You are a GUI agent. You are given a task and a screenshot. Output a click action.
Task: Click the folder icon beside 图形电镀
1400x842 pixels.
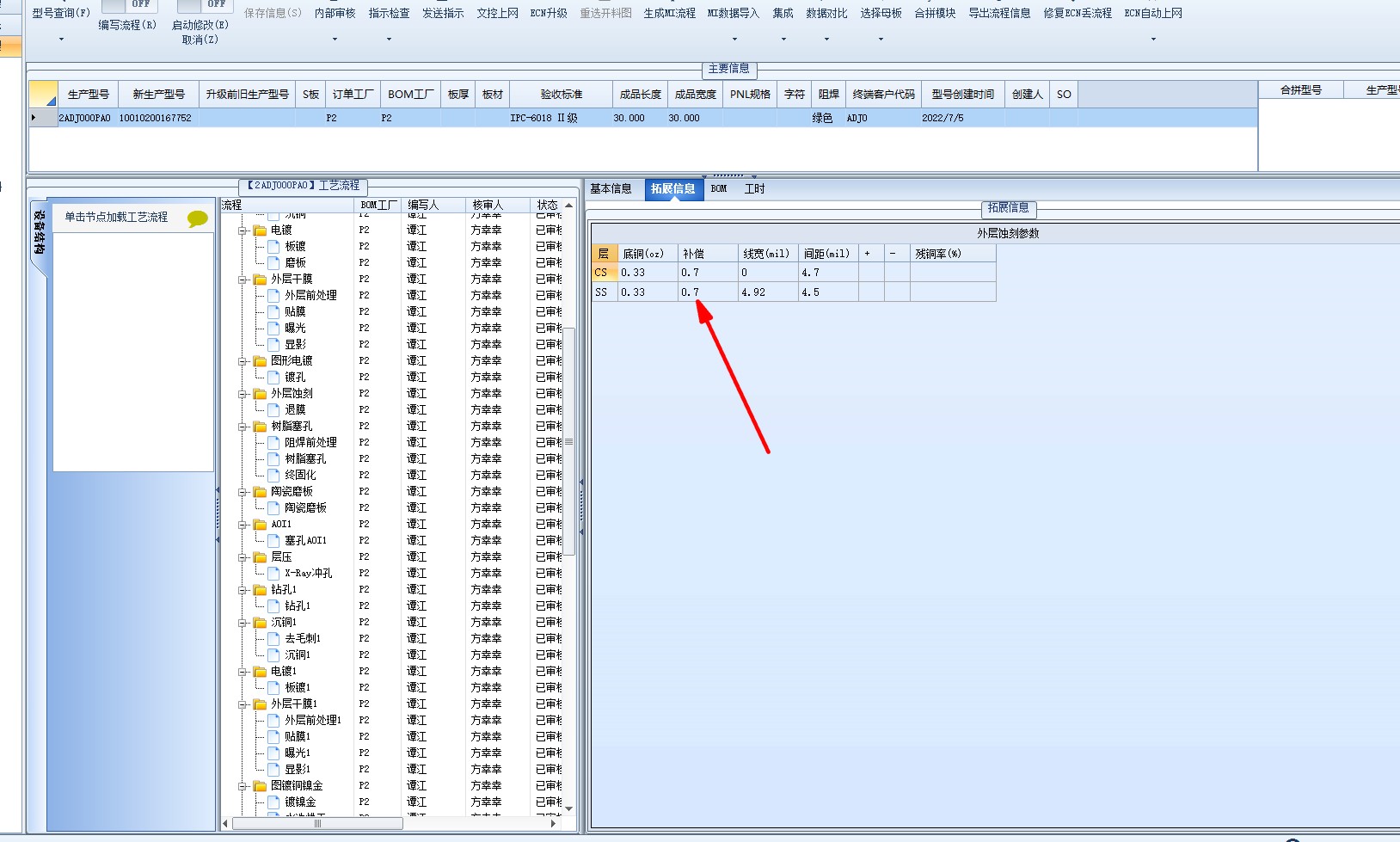tap(260, 361)
